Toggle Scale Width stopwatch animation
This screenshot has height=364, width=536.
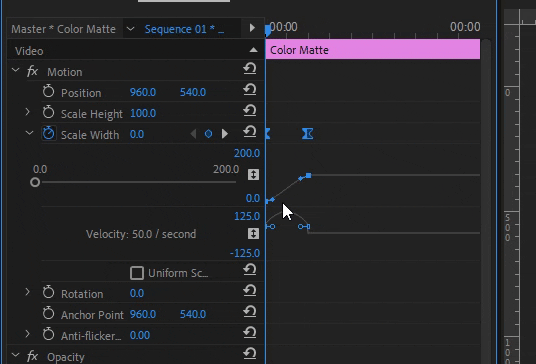49,133
